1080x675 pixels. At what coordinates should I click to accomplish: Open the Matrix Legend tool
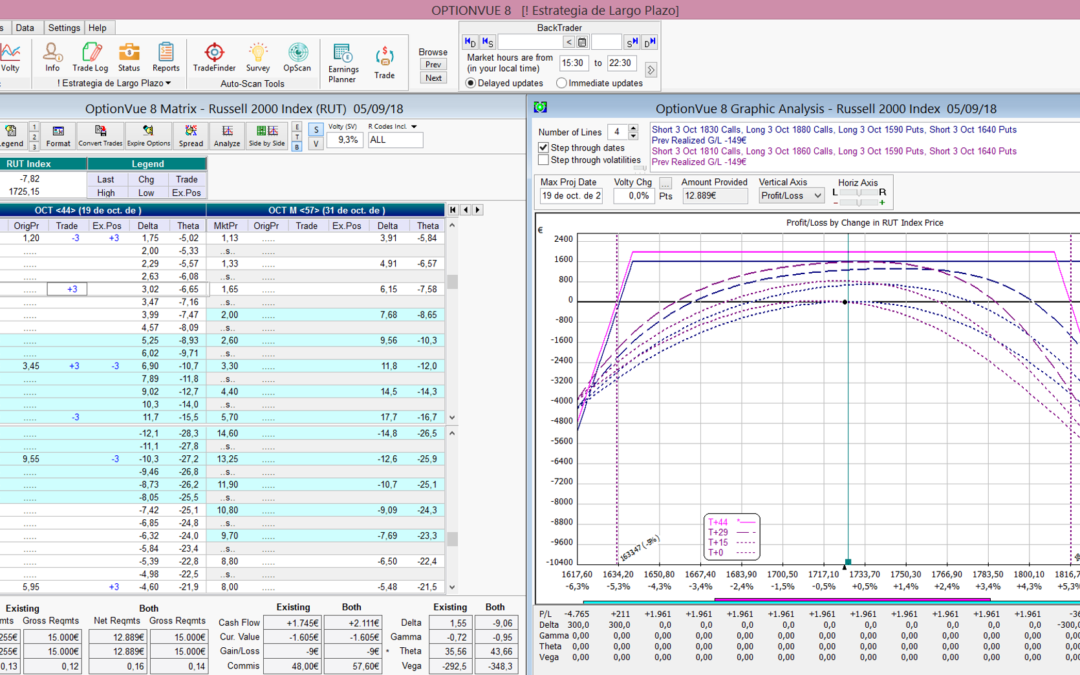coord(11,135)
